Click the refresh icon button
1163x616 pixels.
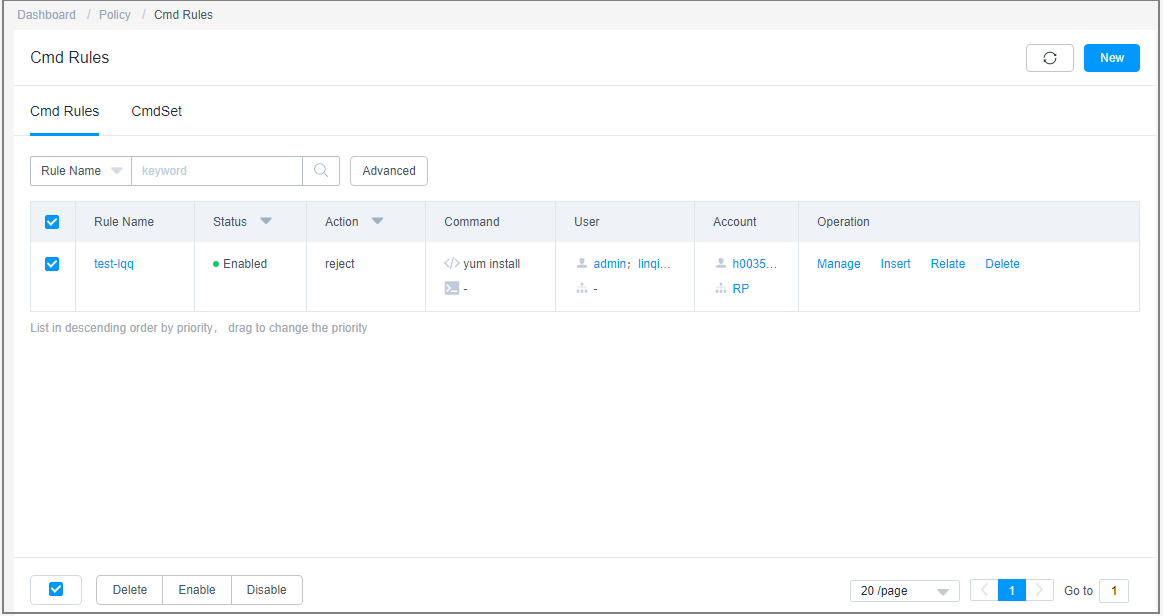[1050, 58]
